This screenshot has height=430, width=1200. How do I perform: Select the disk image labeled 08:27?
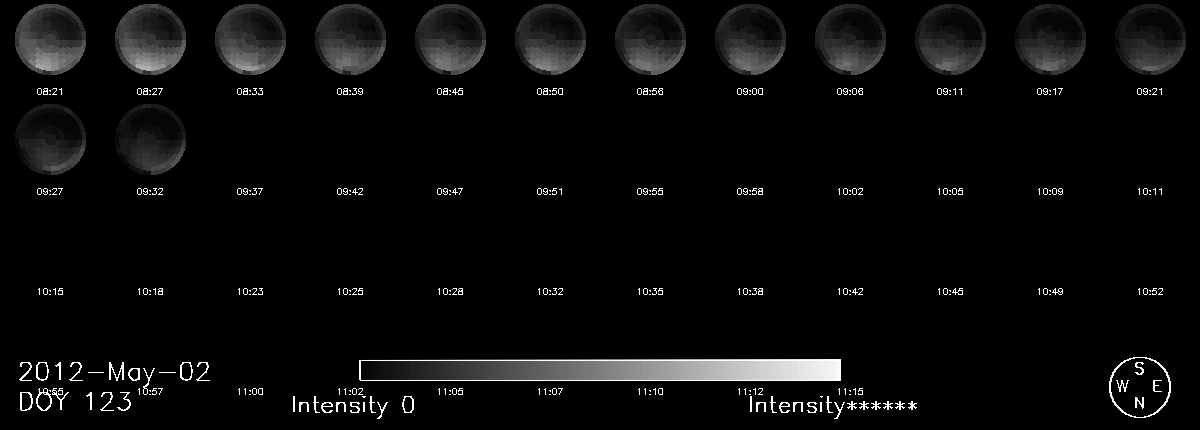(x=150, y=40)
